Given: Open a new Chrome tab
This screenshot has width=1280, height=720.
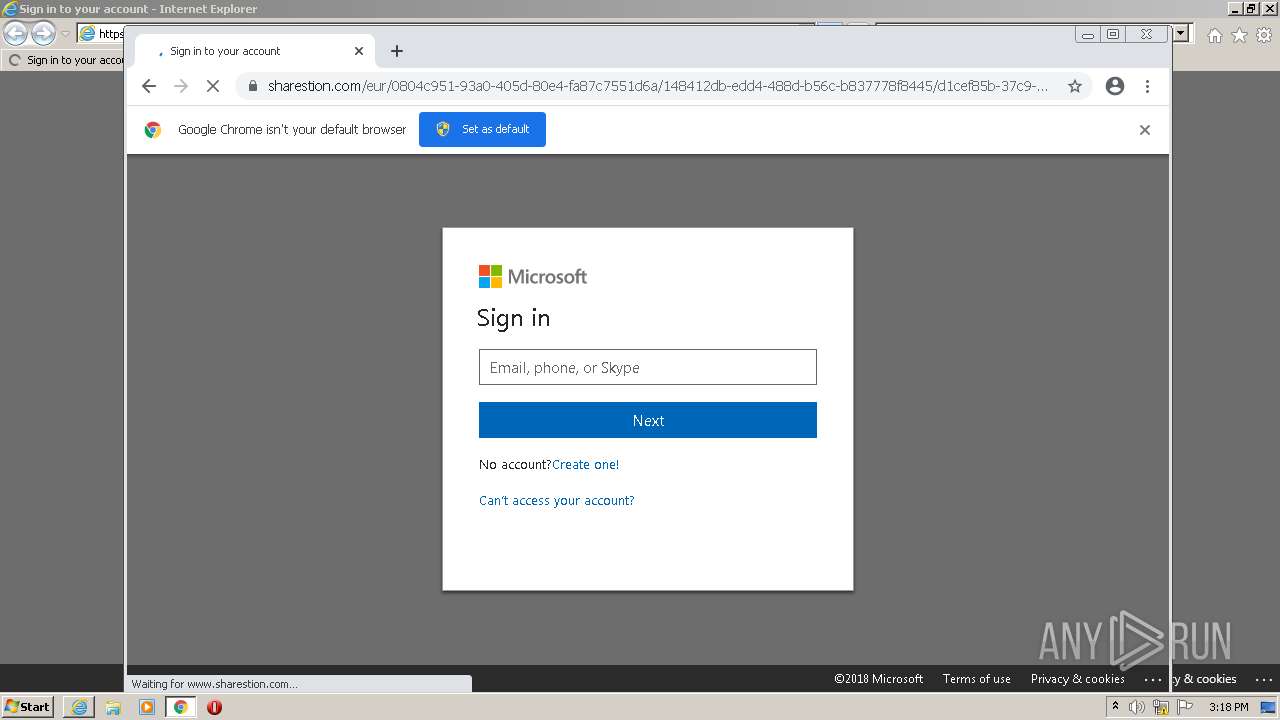Looking at the screenshot, I should click(x=397, y=51).
